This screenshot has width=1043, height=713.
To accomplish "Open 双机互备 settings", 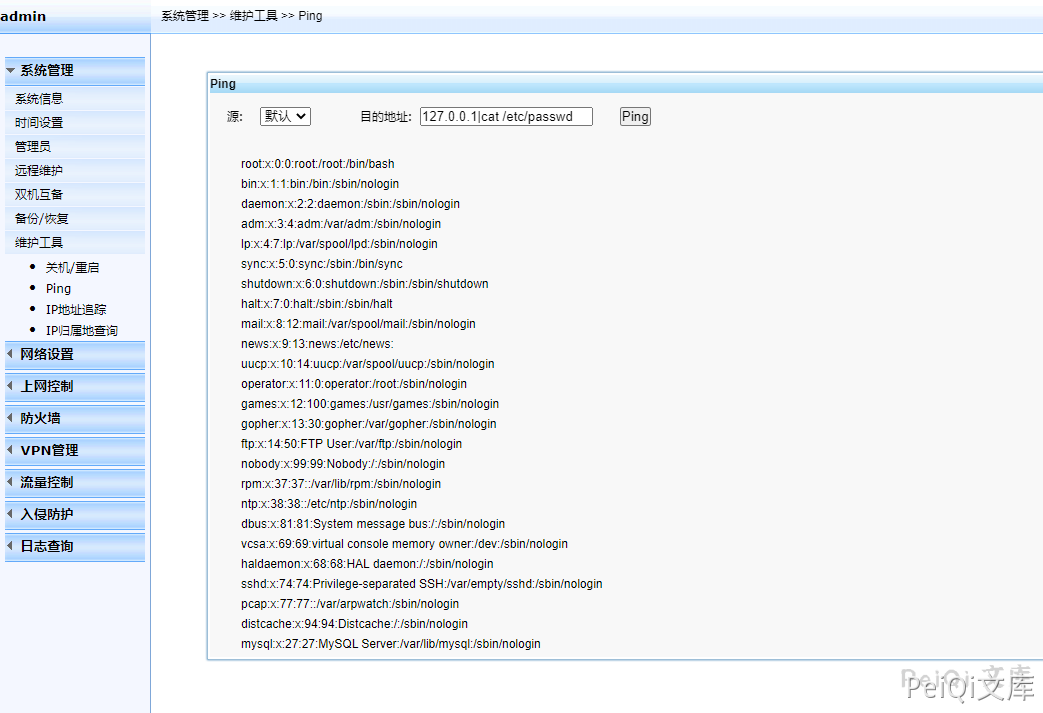I will coord(39,195).
